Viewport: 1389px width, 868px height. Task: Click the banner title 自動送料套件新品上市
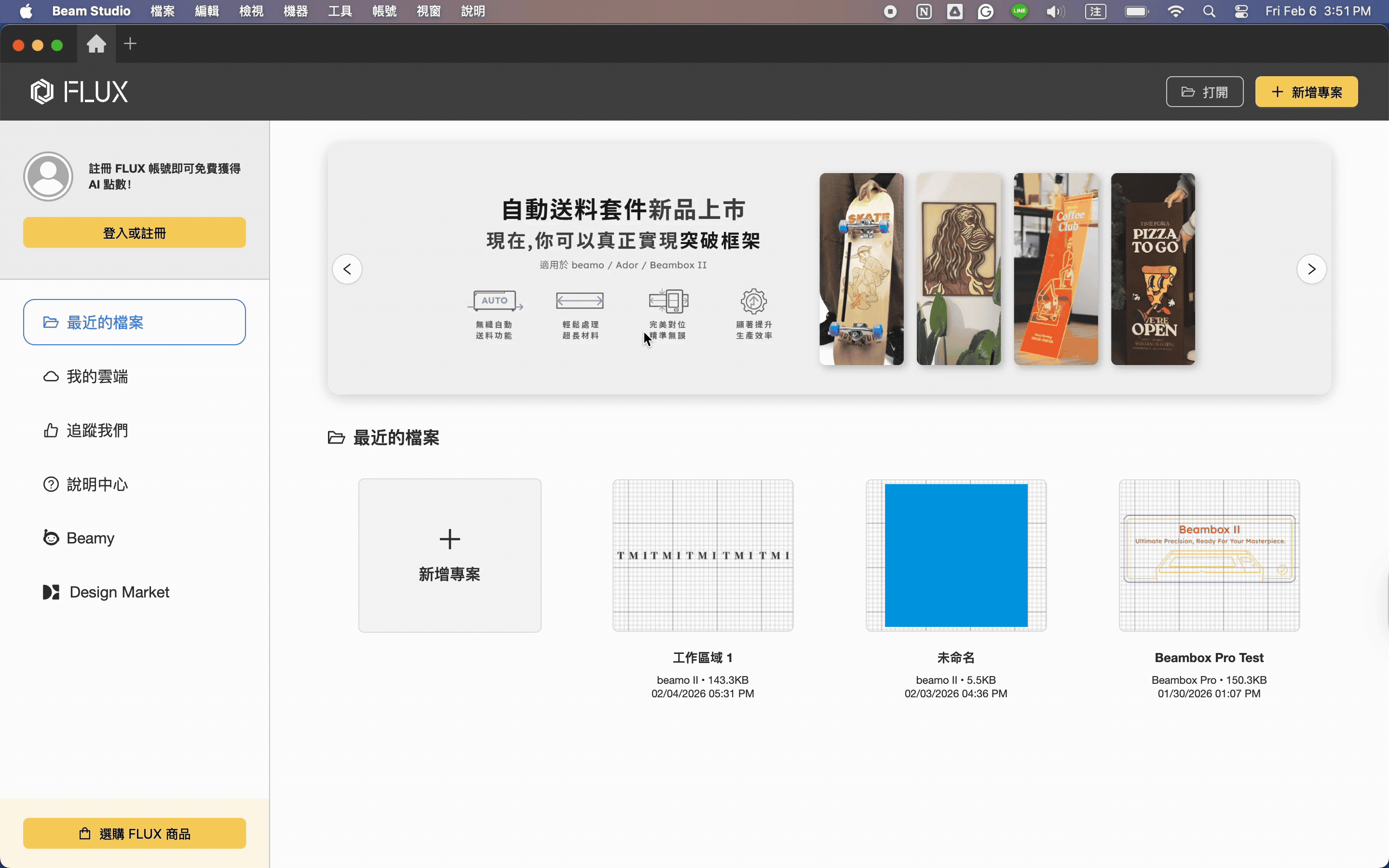point(623,209)
